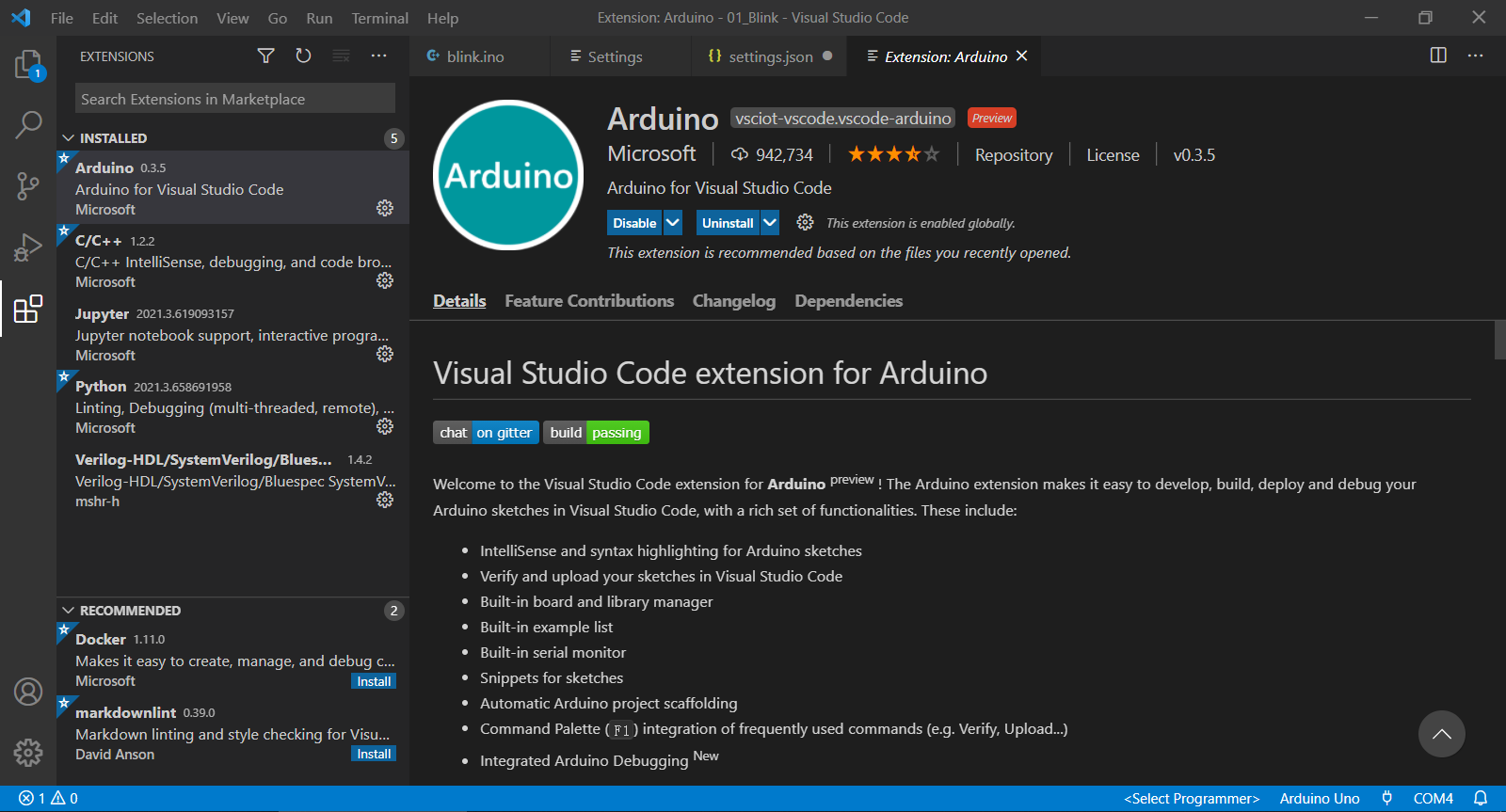Viewport: 1506px width, 812px height.
Task: Click the extension ID vsciot-vscode.vscode-arduino
Action: 842,118
